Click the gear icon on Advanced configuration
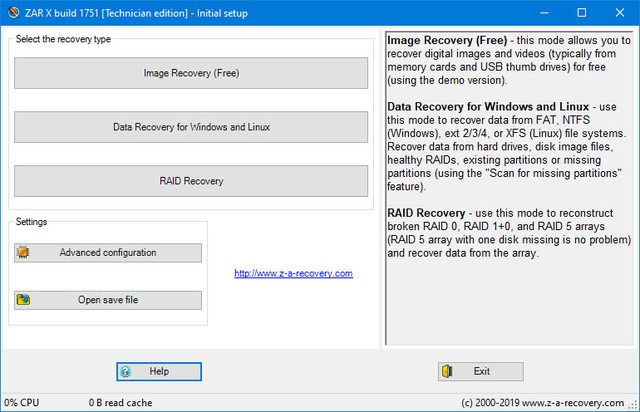Image resolution: width=640 pixels, height=412 pixels. (x=24, y=253)
